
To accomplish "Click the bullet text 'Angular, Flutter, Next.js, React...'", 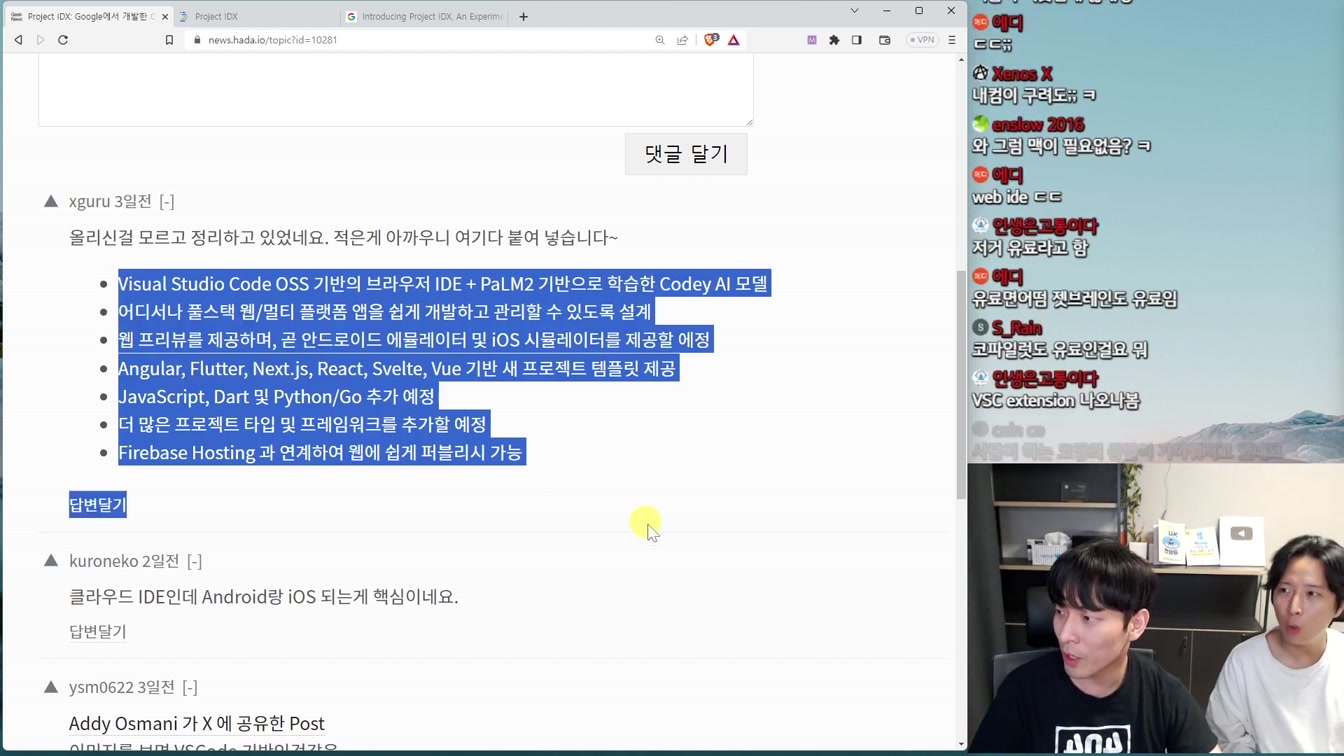I will coord(397,368).
